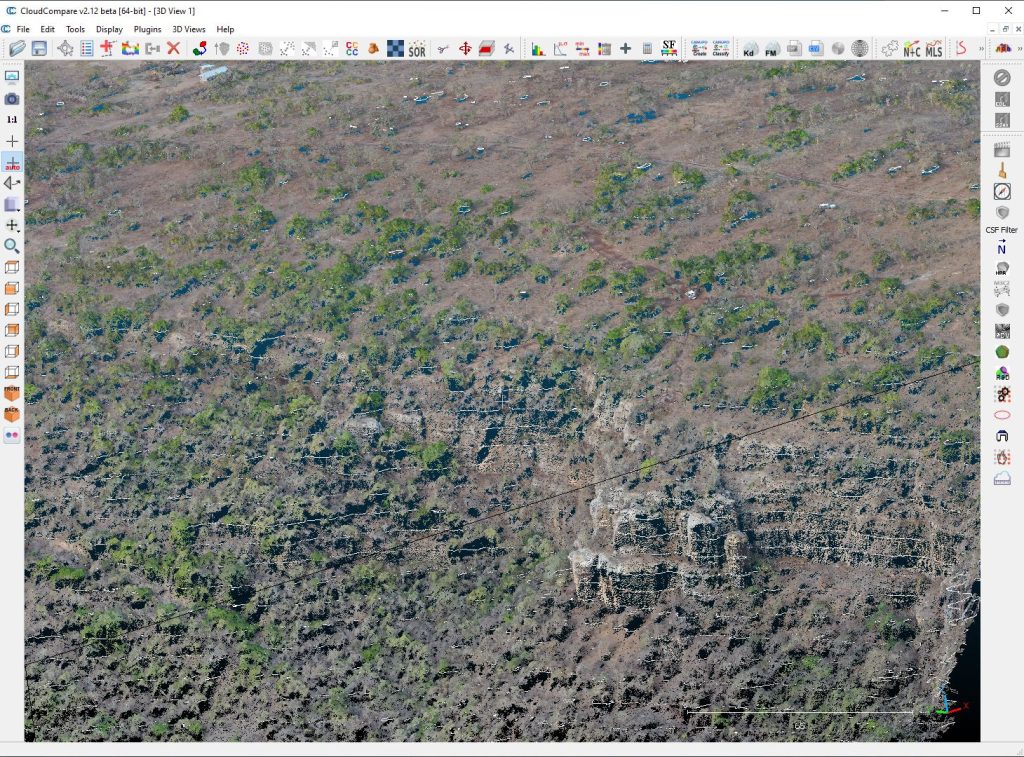Click the Open file folder icon
This screenshot has width=1024, height=757.
pyautogui.click(x=16, y=48)
